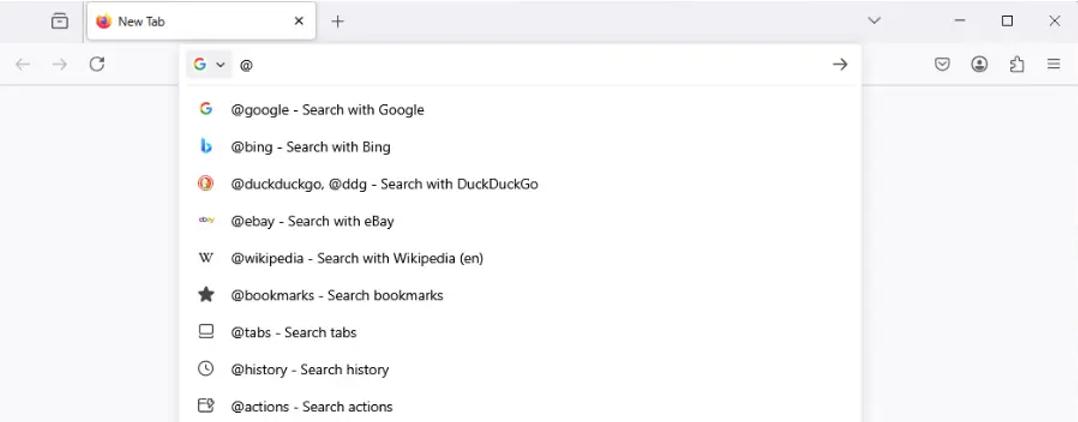Screen dimensions: 1078x422
Task: Click the Go arrow in address bar
Action: 839,64
